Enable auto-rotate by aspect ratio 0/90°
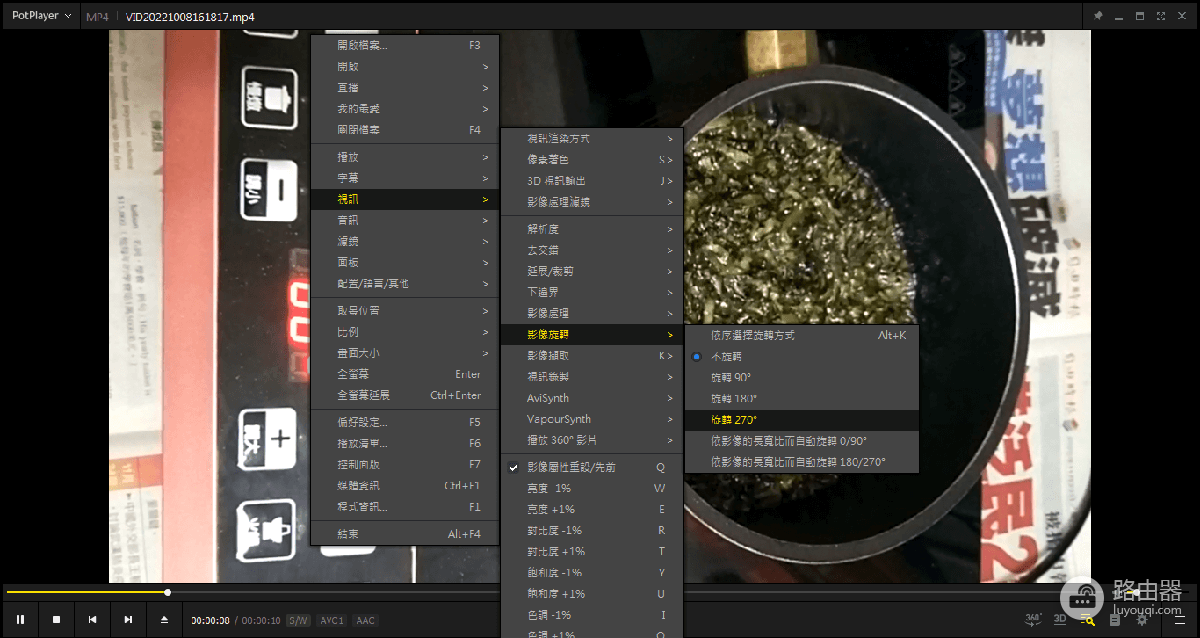 (801, 441)
